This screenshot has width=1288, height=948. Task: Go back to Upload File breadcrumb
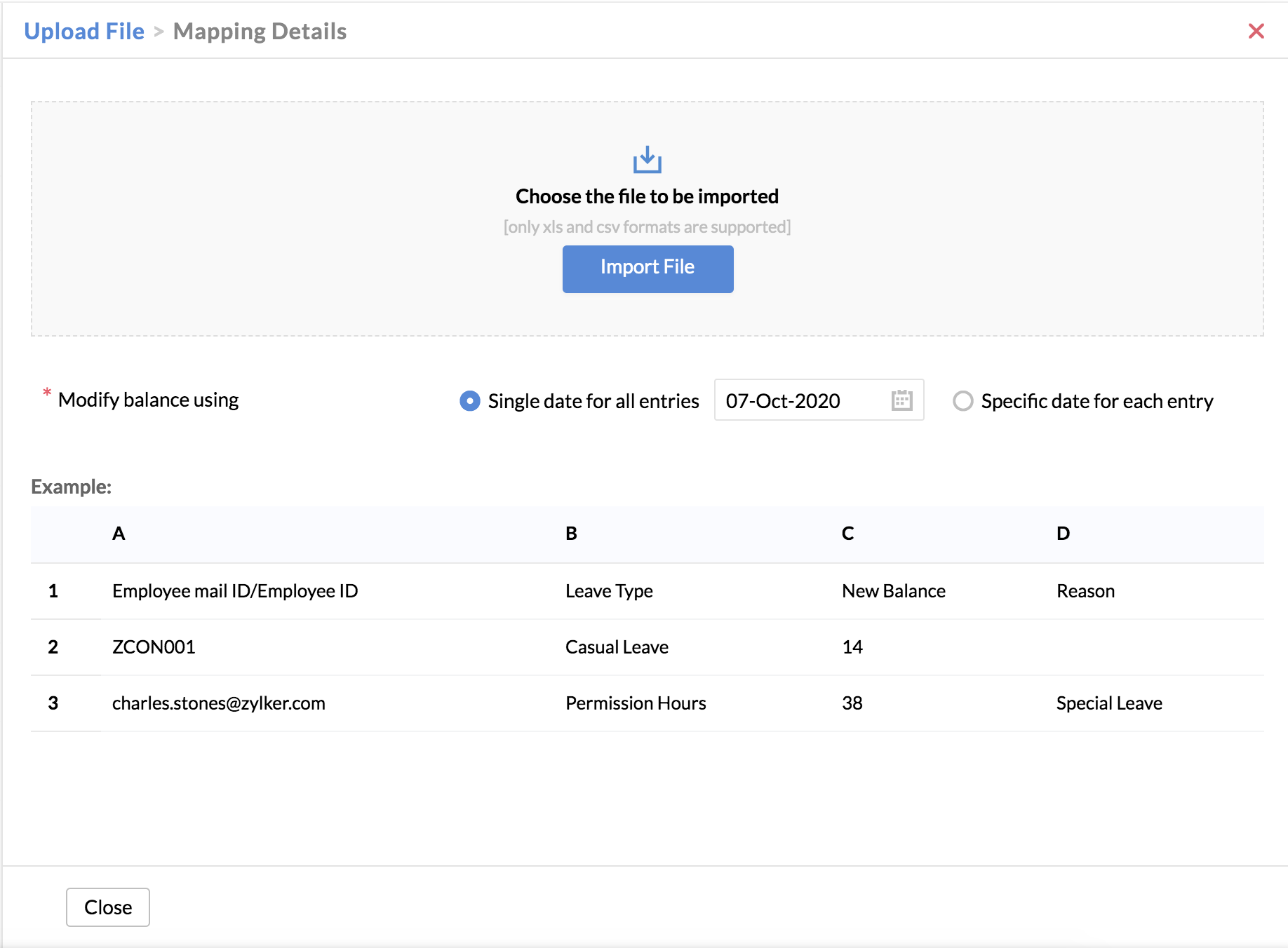84,32
